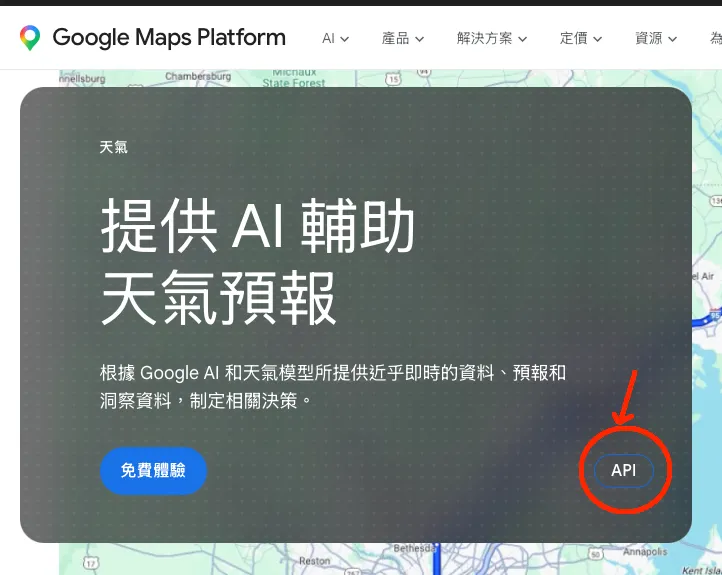Expand the 解決方案 menu

click(492, 39)
